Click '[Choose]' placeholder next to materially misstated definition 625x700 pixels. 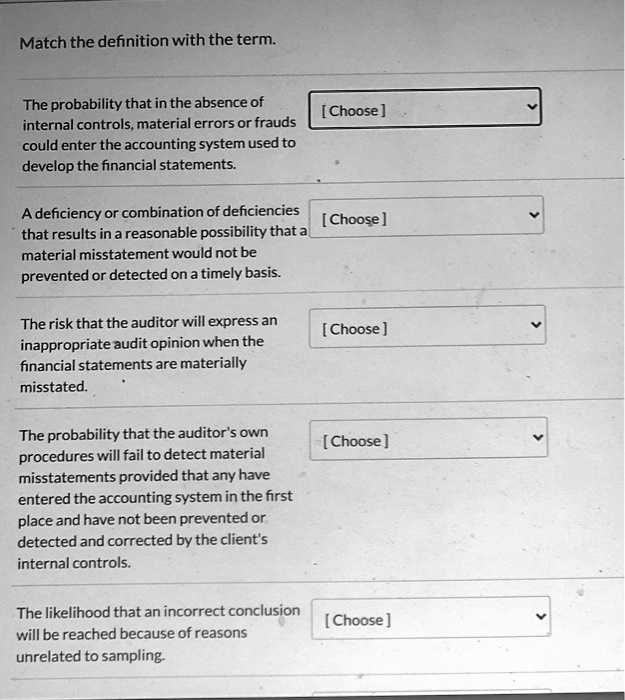355,329
